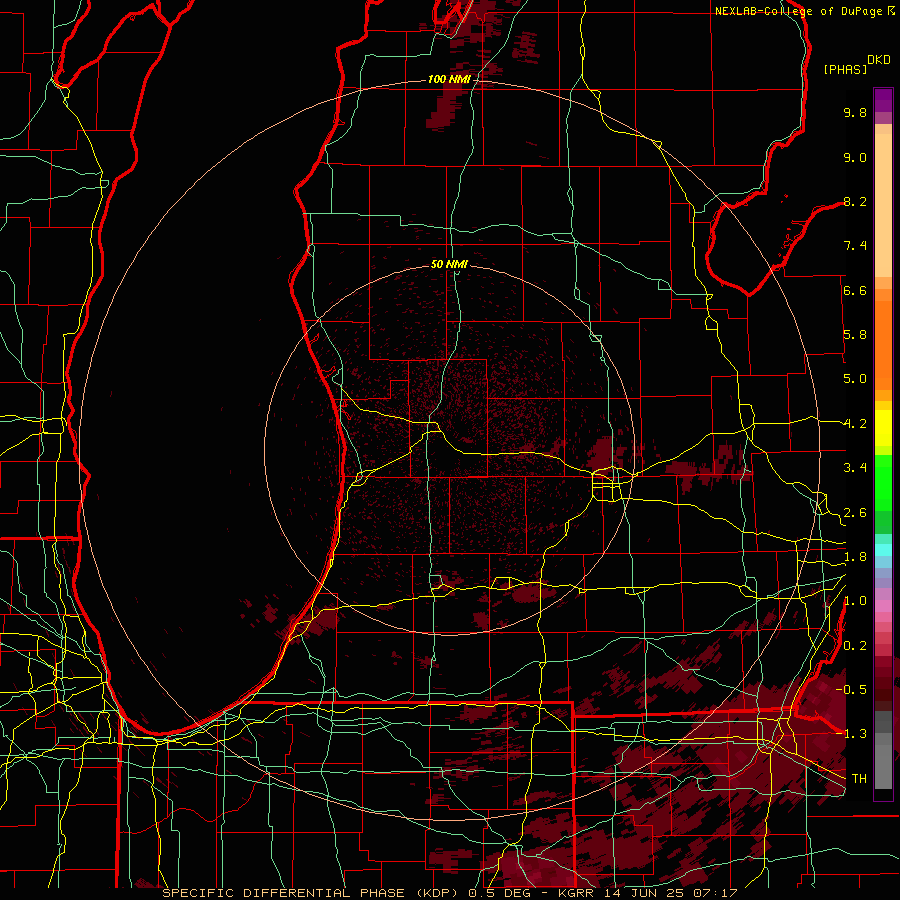Click the 5.0 scale value
Image resolution: width=900 pixels, height=900 pixels.
click(x=855, y=379)
